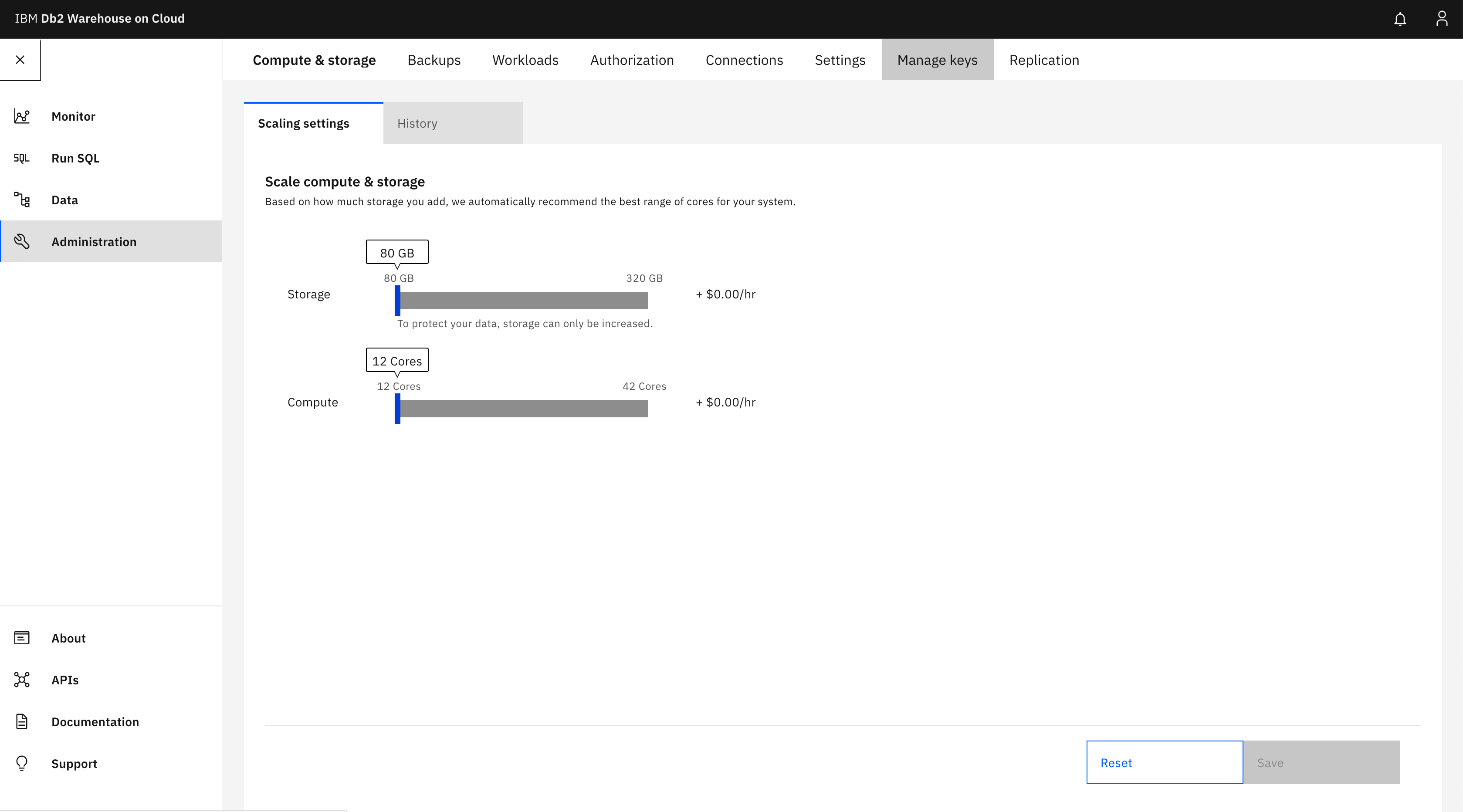Select the Manage keys tab
This screenshot has width=1463, height=812.
(x=937, y=60)
